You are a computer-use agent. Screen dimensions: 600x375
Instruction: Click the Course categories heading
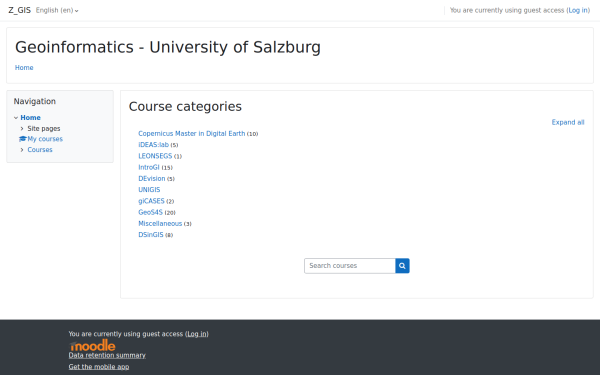pos(185,106)
